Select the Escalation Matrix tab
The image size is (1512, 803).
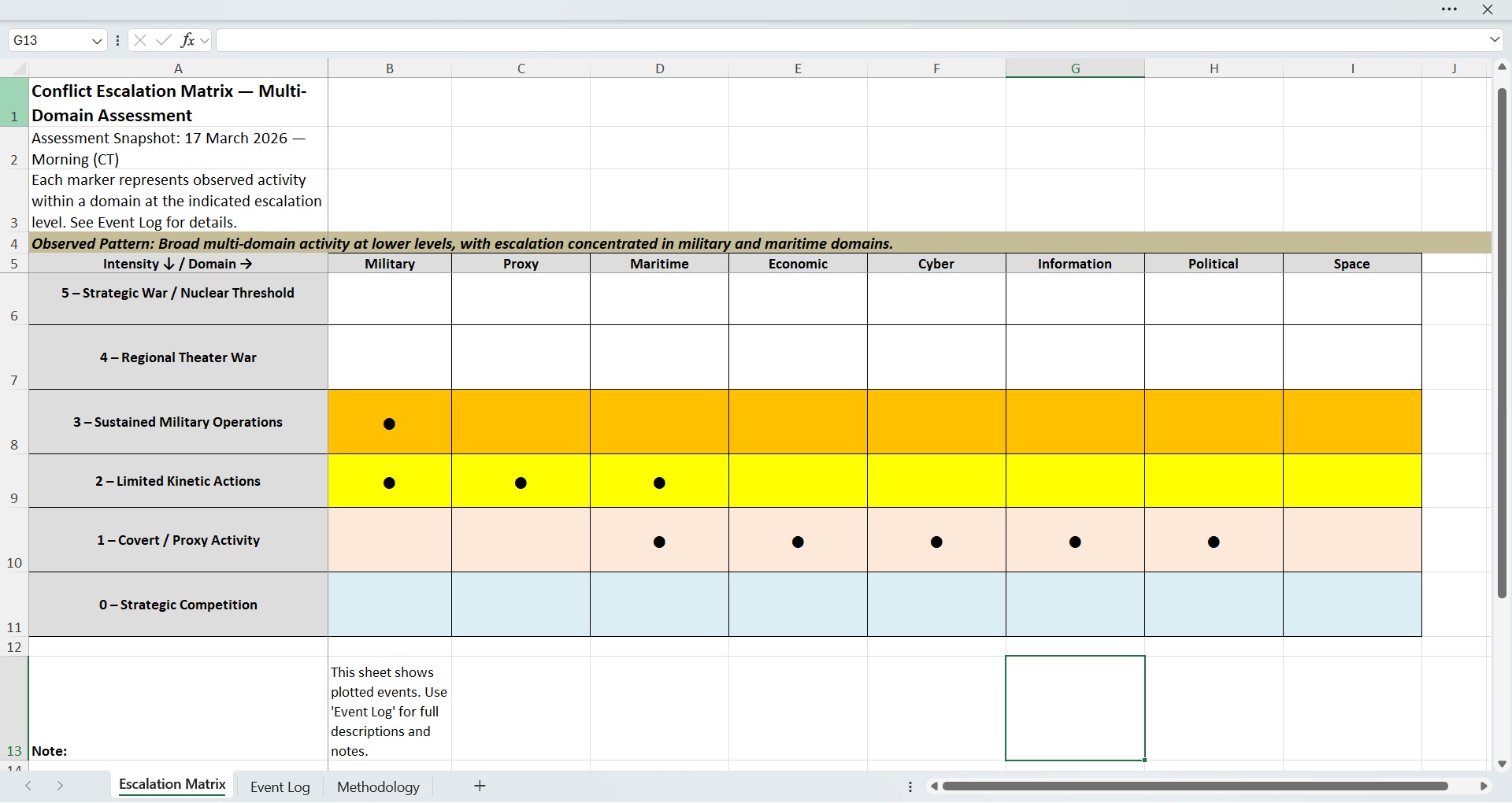[172, 784]
